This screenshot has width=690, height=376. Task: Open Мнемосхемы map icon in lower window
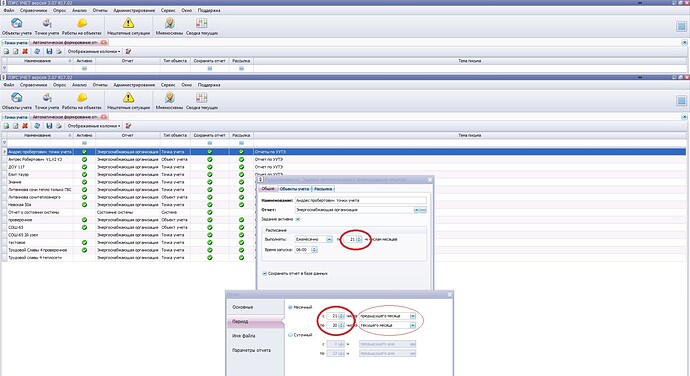(169, 101)
